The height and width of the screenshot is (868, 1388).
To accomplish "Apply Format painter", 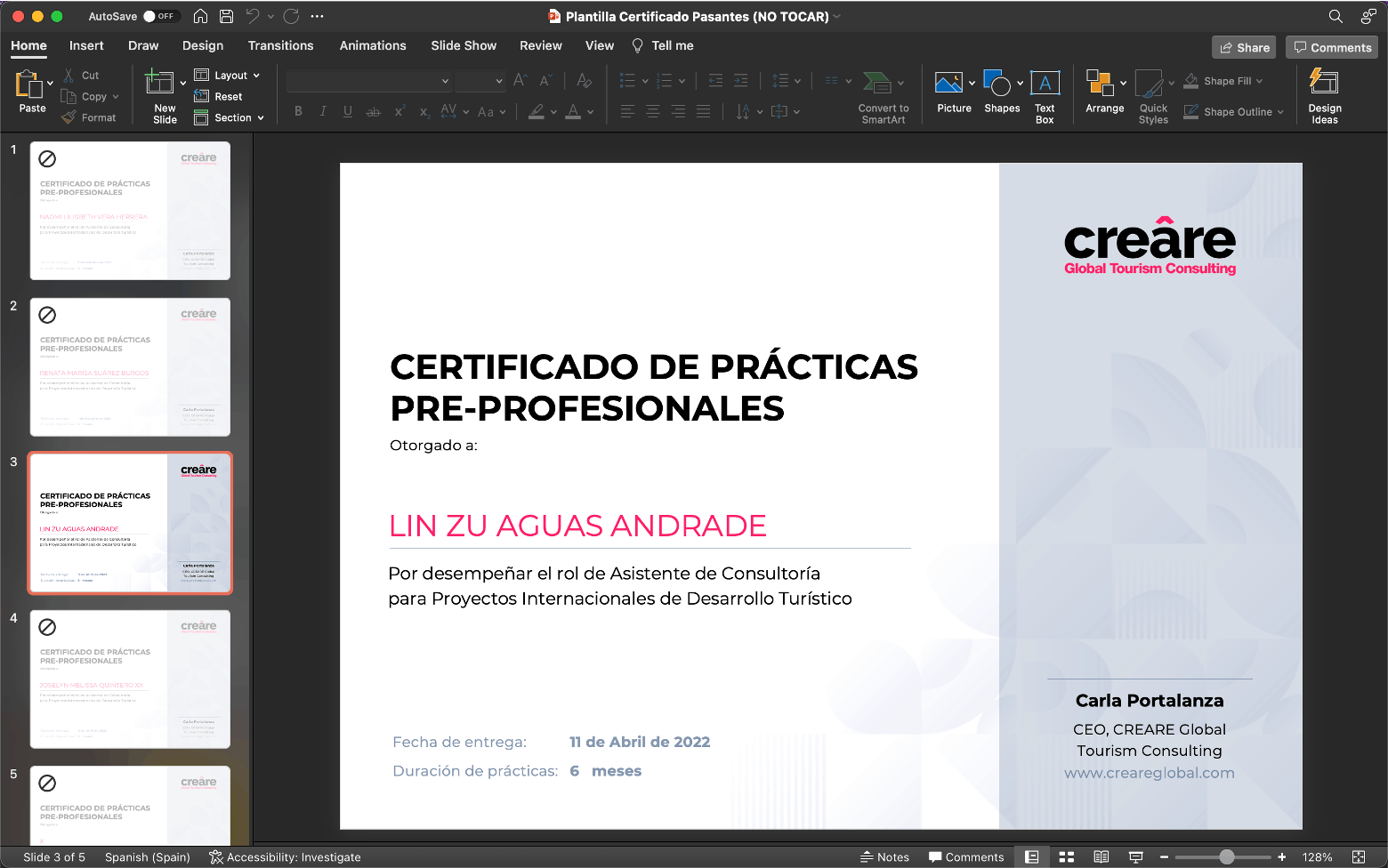I will pyautogui.click(x=89, y=117).
